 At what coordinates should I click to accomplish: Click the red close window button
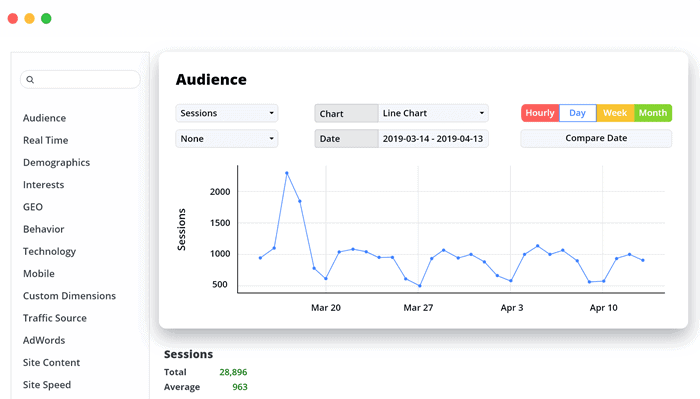pos(13,18)
